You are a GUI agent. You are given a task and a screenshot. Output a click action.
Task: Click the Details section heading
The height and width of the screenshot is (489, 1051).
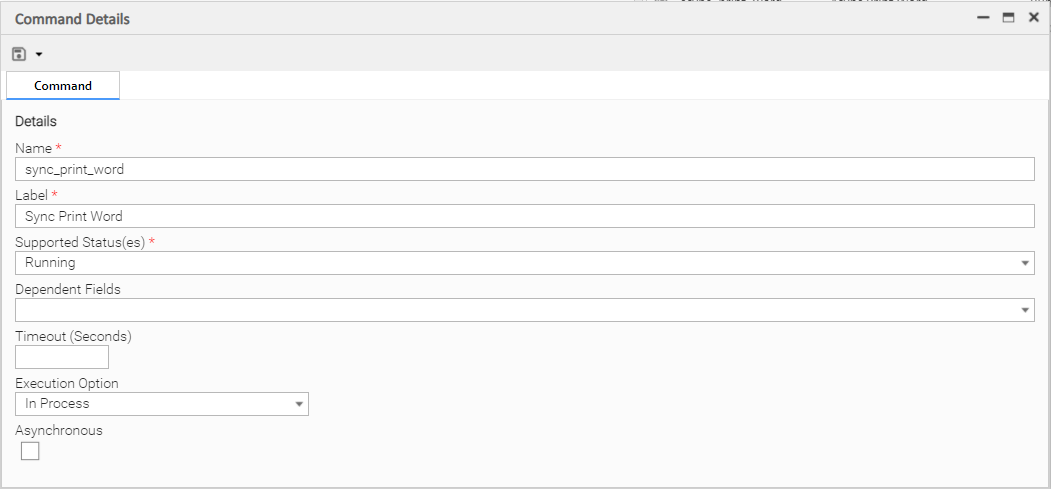(x=36, y=122)
